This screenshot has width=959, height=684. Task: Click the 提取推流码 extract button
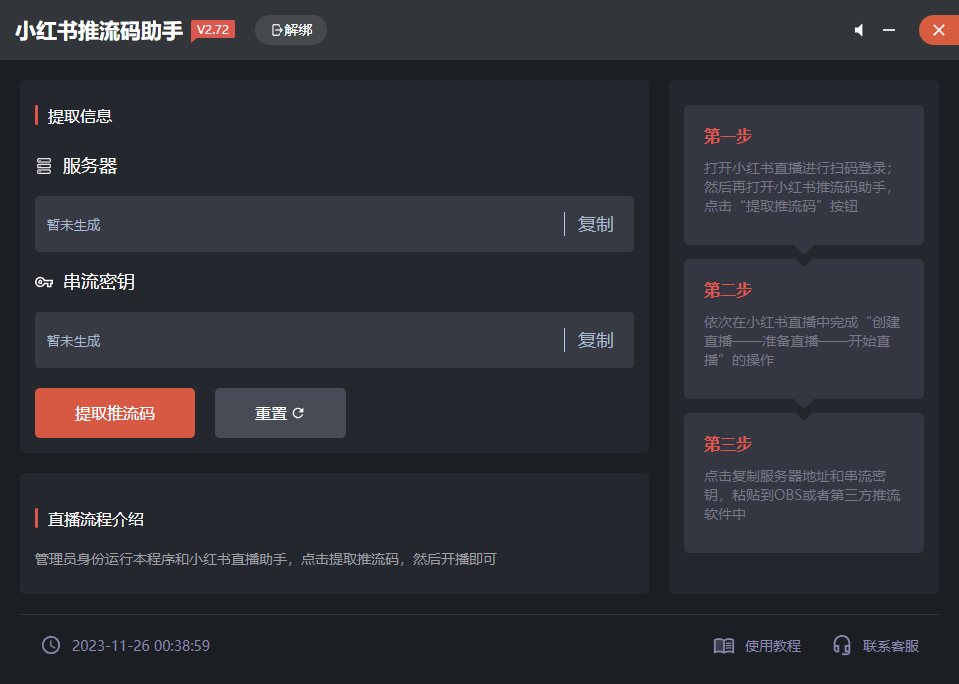(x=114, y=412)
